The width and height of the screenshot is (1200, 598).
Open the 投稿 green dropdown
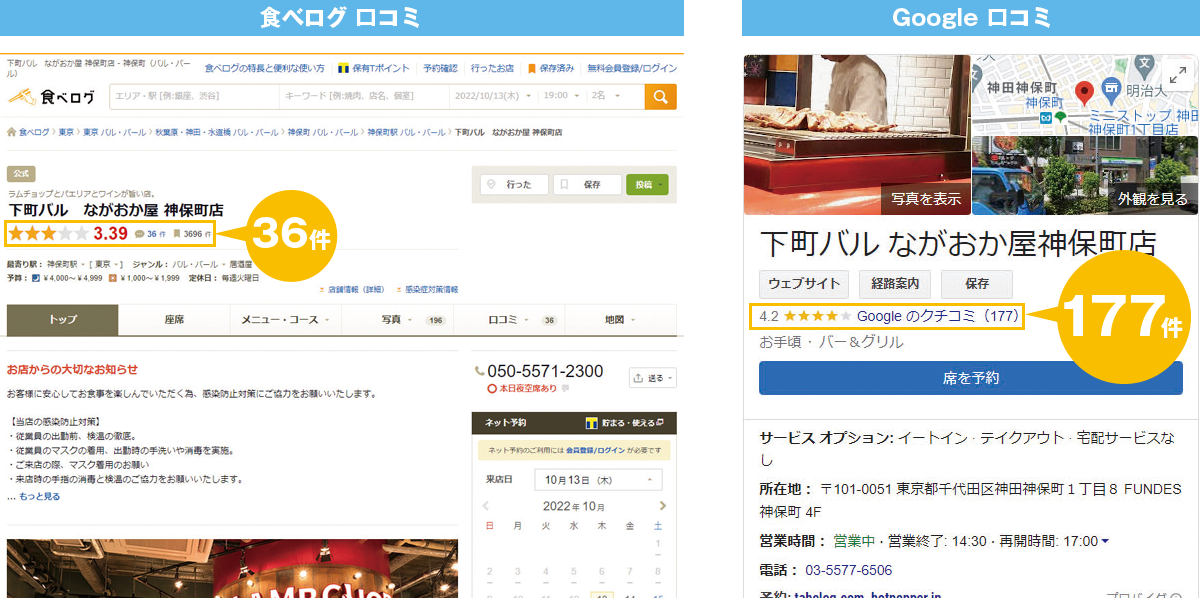(x=647, y=184)
